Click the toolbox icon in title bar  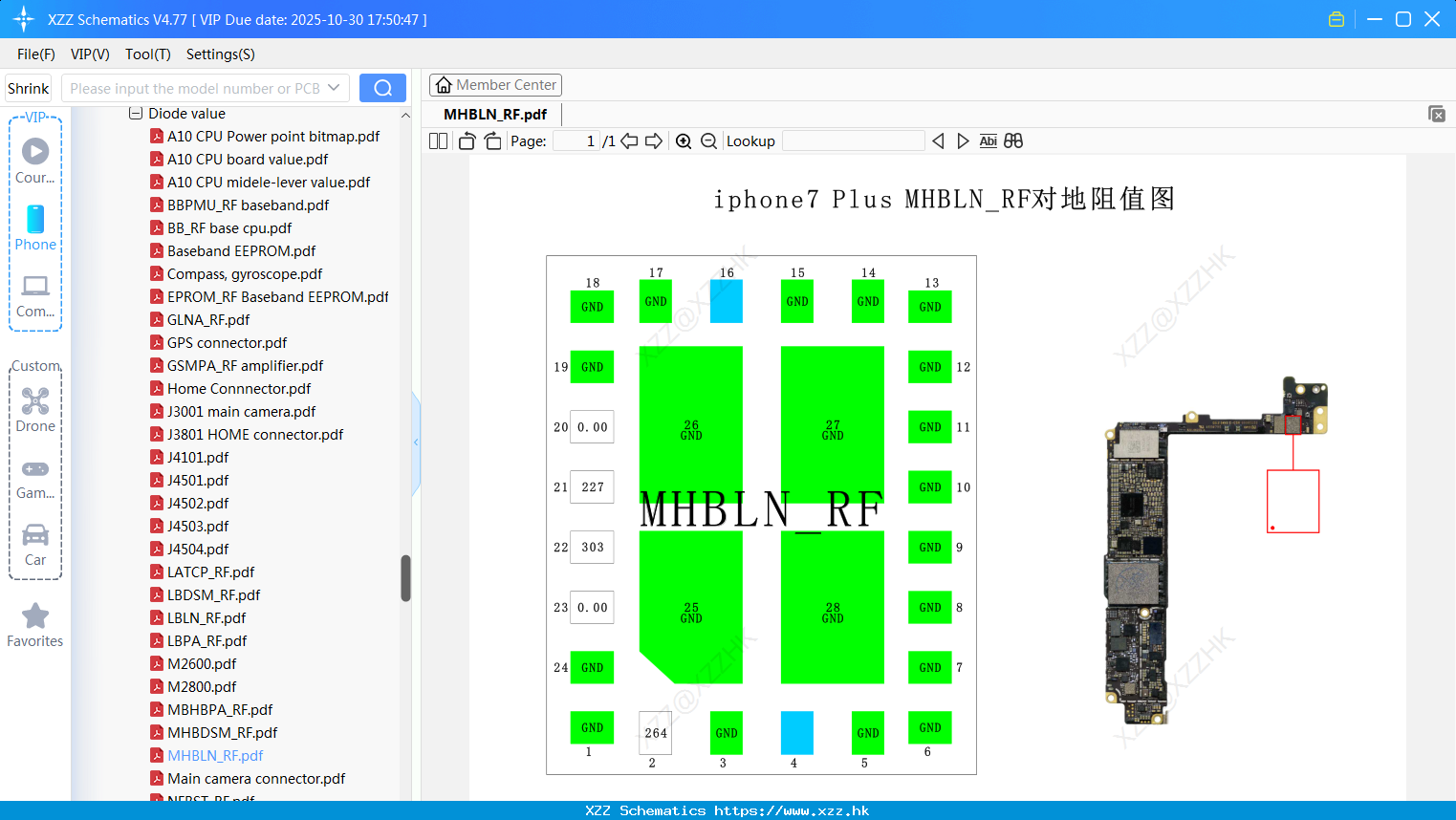(x=1336, y=19)
